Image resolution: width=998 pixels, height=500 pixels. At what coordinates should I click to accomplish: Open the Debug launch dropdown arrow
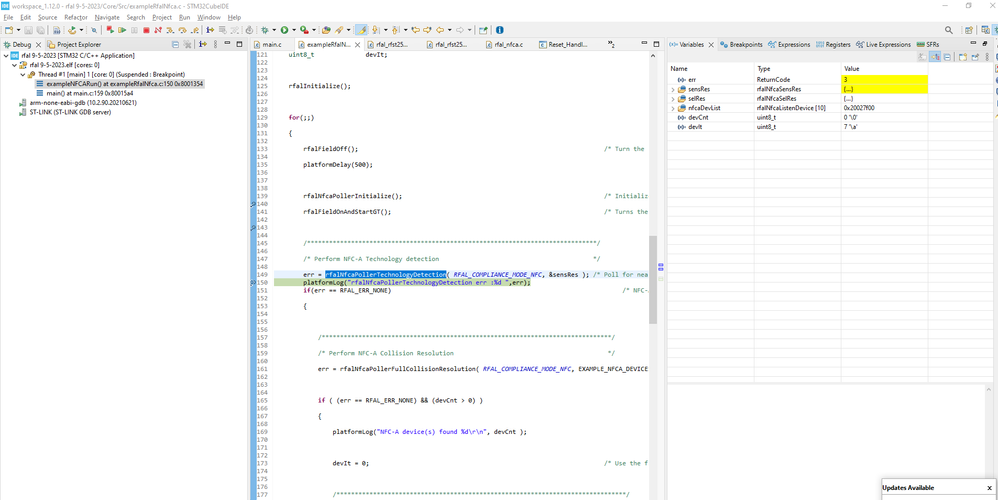[274, 30]
